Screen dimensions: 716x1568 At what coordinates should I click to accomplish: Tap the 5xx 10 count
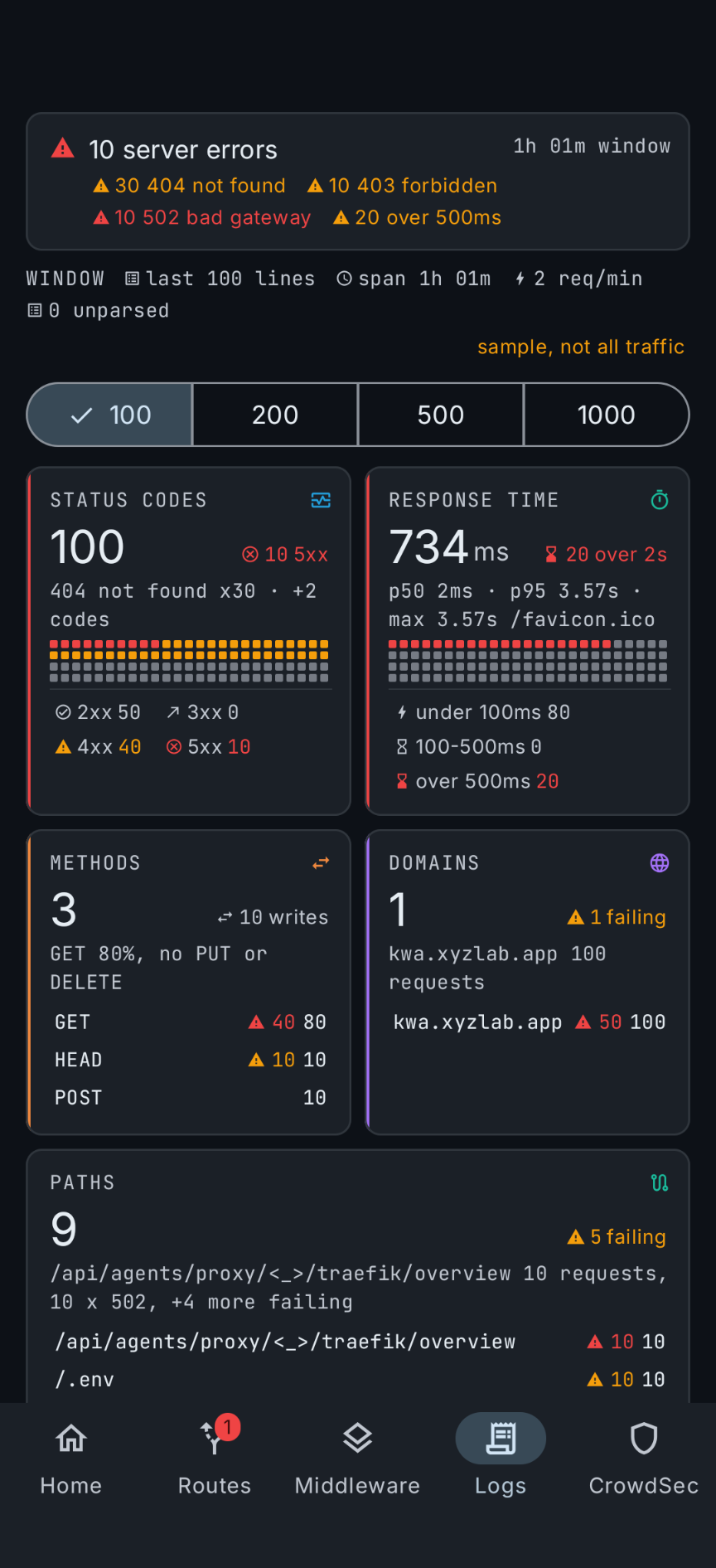coord(209,747)
